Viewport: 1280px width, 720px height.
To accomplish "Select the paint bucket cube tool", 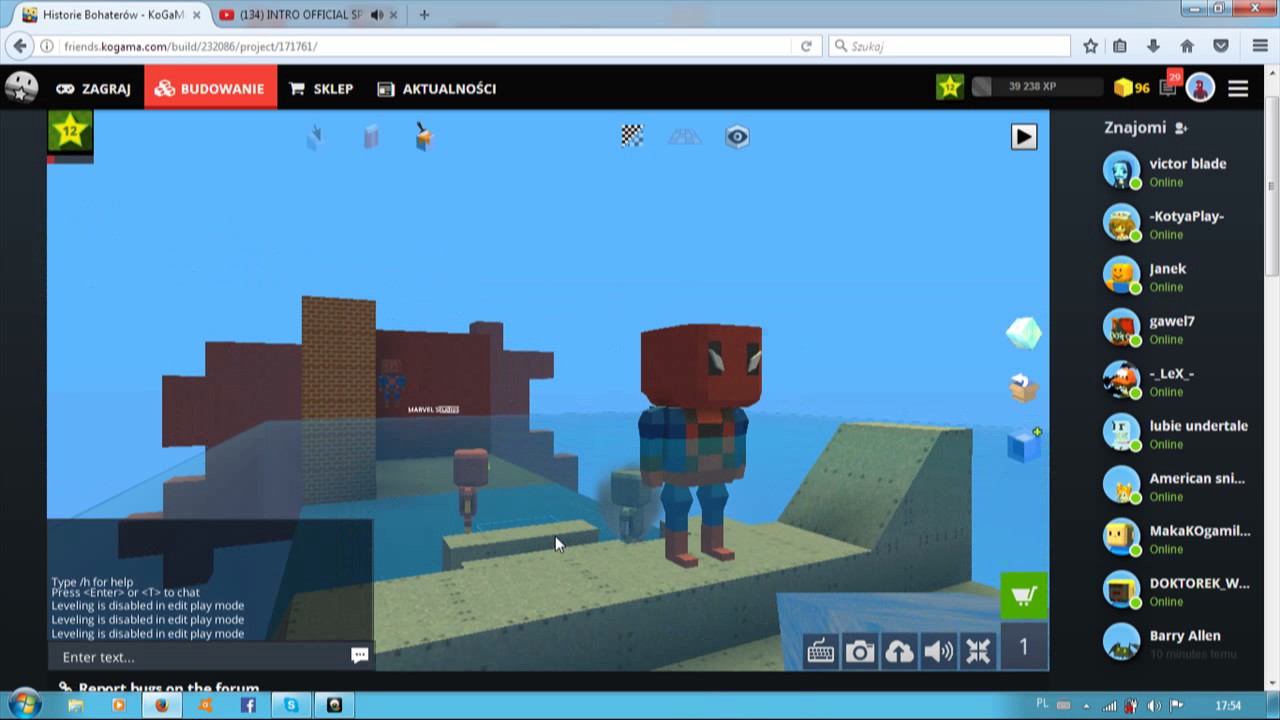I will click(x=424, y=137).
